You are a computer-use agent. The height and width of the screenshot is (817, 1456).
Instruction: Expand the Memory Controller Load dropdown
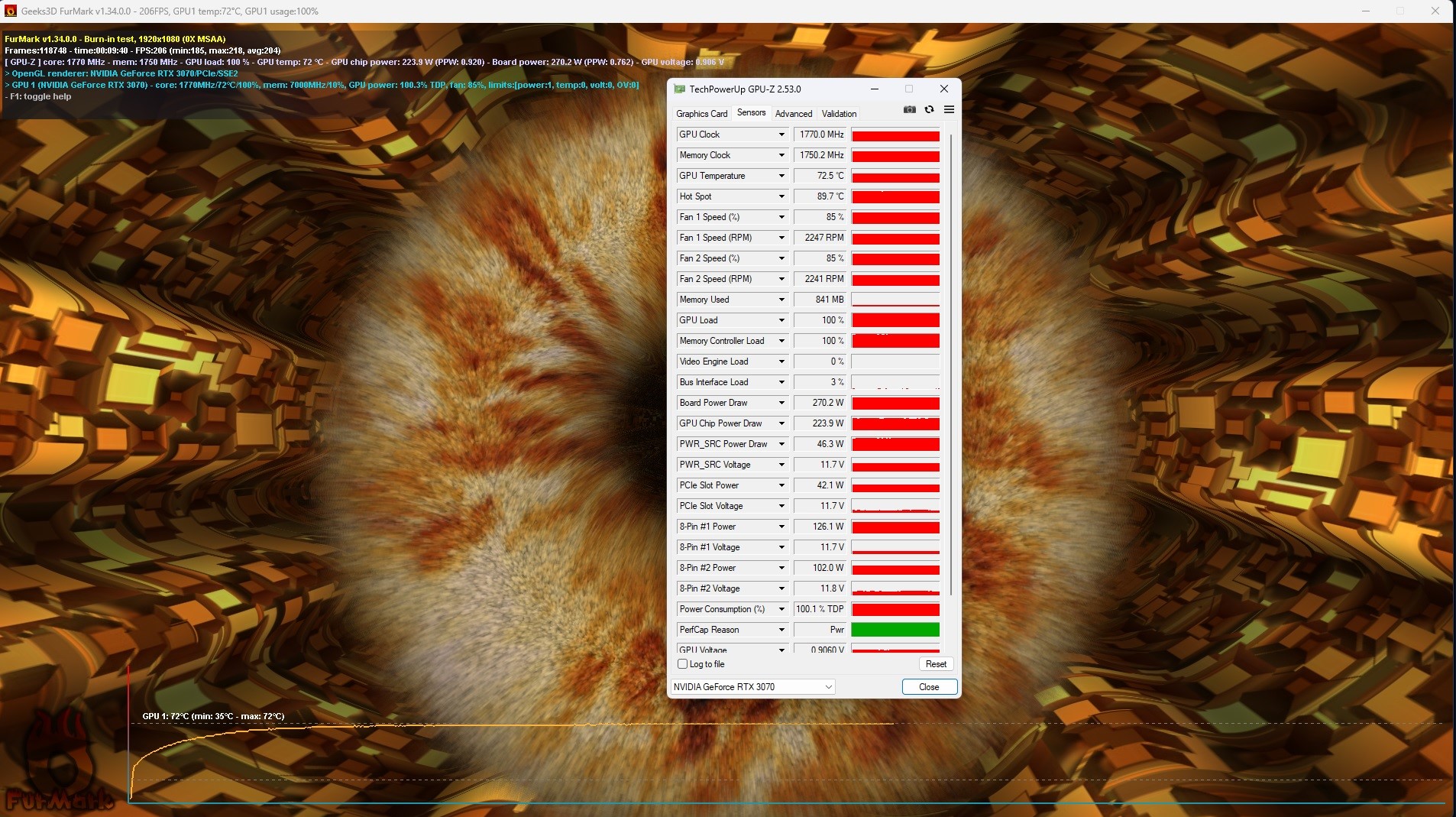pyautogui.click(x=781, y=341)
